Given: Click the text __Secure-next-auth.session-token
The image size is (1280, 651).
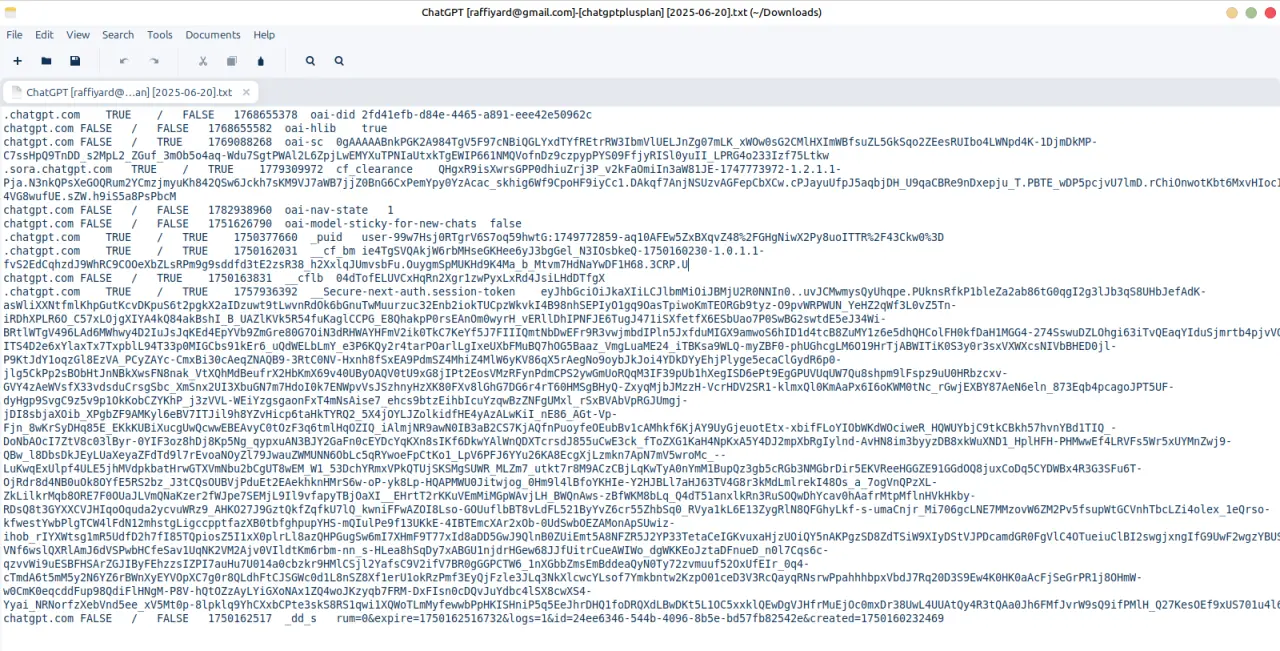Looking at the screenshot, I should pyautogui.click(x=412, y=292).
